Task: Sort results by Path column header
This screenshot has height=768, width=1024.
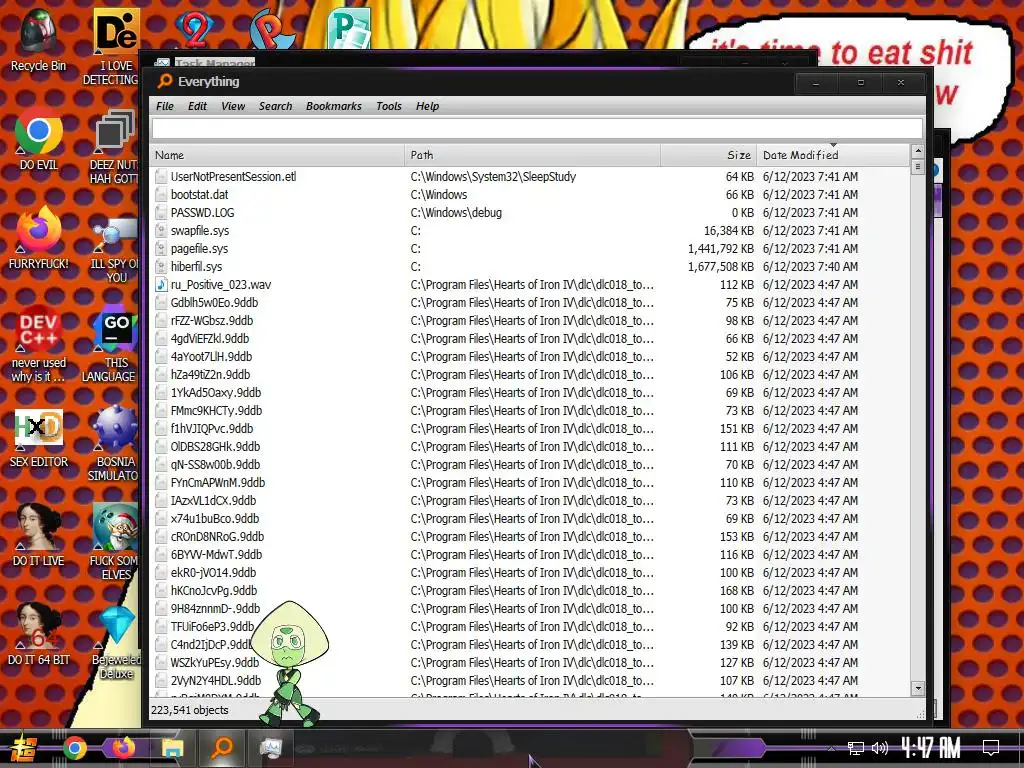Action: (x=532, y=155)
